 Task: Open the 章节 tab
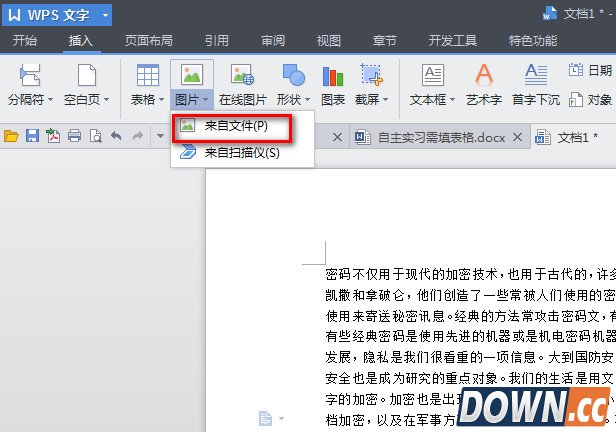pyautogui.click(x=385, y=40)
